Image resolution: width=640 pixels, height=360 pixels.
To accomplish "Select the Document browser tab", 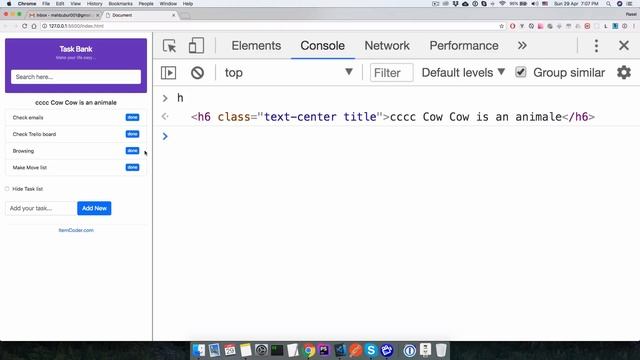I will [139, 15].
